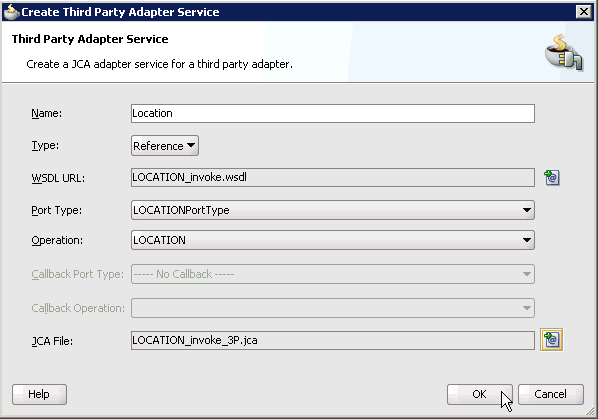Click the 'Callback Operation:' label
Screen dimensions: 598x419
[78, 308]
